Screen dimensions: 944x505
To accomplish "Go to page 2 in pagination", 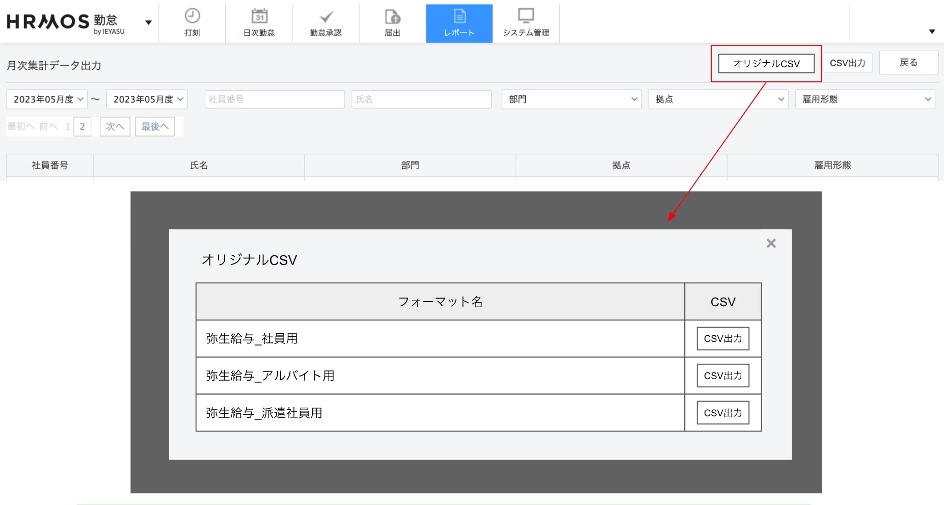I will click(x=82, y=126).
